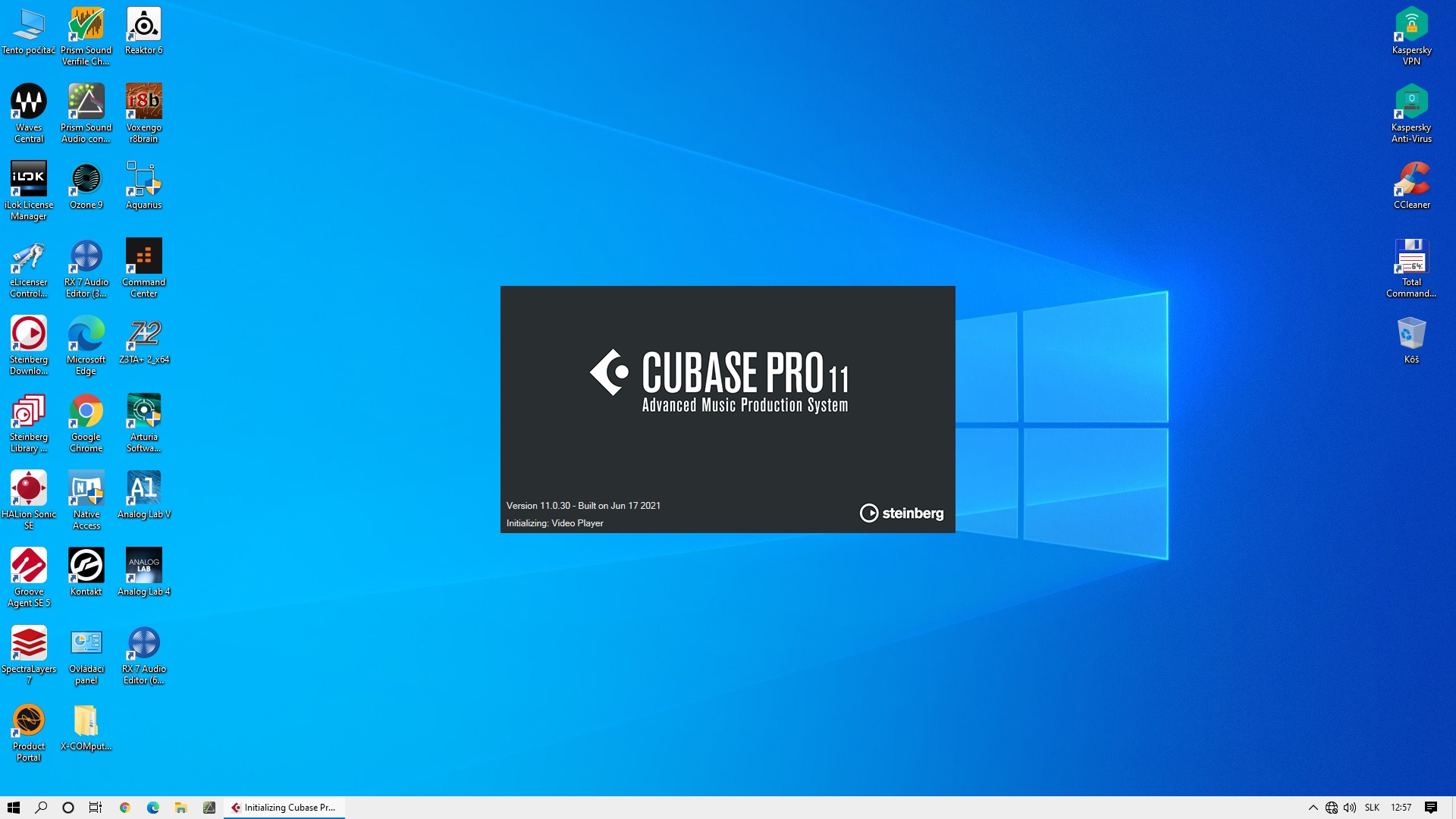Open Command Center desktop icon
The height and width of the screenshot is (819, 1456).
(x=144, y=268)
